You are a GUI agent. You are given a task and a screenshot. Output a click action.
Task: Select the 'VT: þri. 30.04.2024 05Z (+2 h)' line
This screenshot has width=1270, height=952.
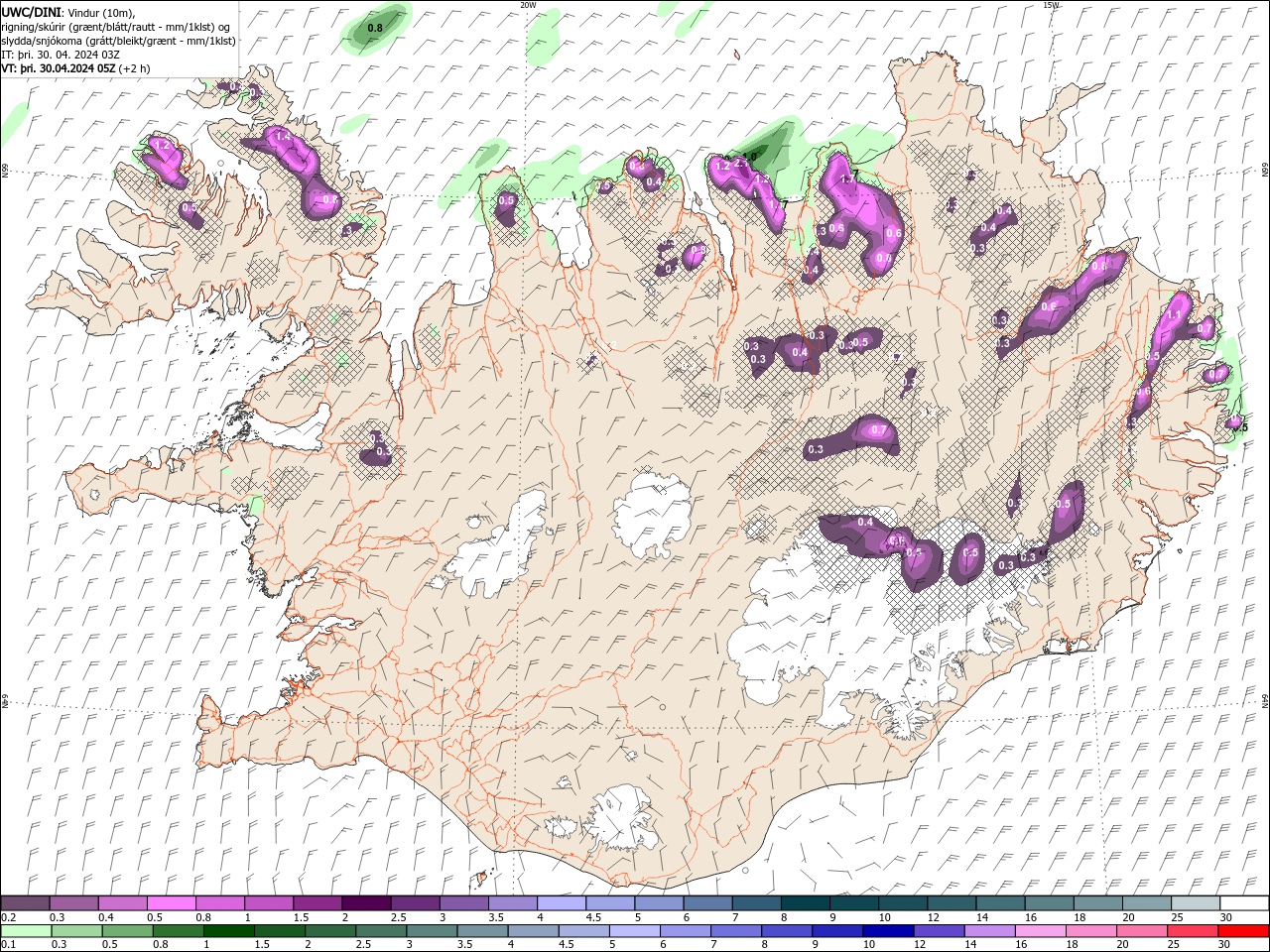(76, 68)
